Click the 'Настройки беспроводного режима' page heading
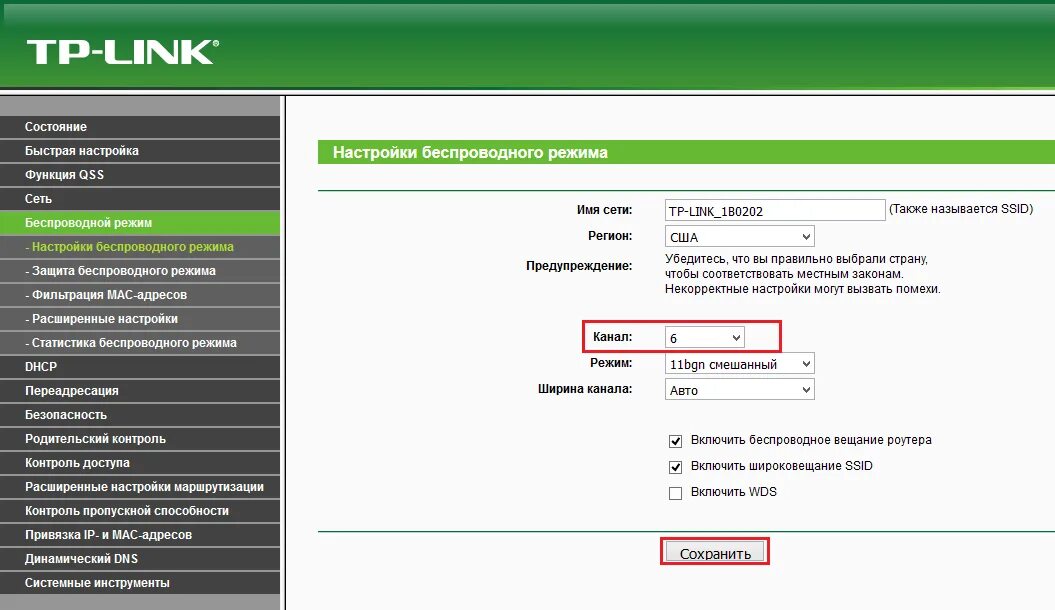Image resolution: width=1055 pixels, height=610 pixels. point(470,153)
